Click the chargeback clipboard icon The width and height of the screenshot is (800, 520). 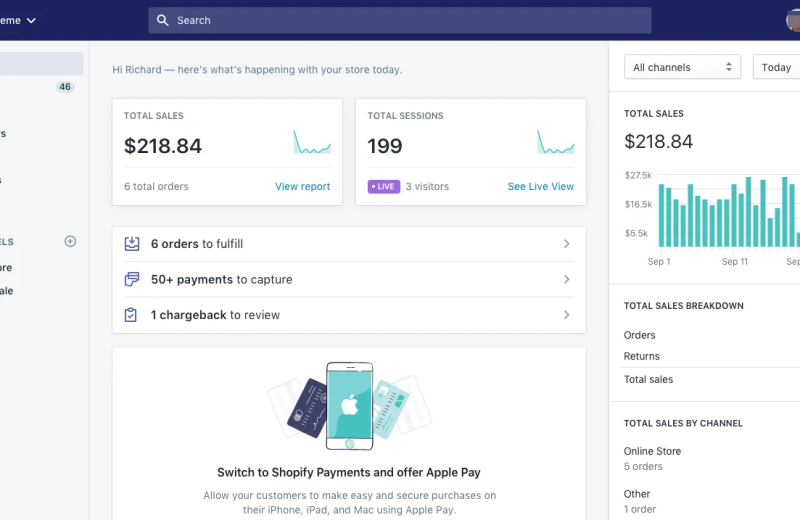point(131,315)
